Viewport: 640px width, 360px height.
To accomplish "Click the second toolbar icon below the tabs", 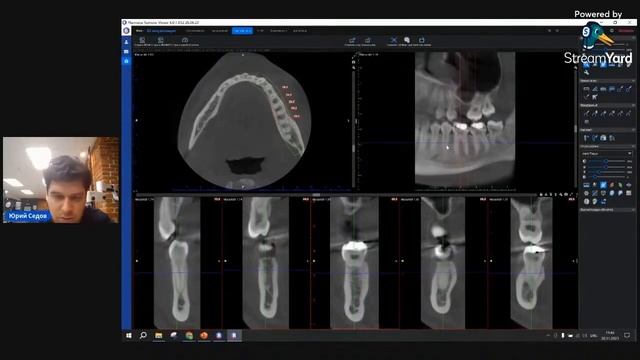I will (161, 40).
